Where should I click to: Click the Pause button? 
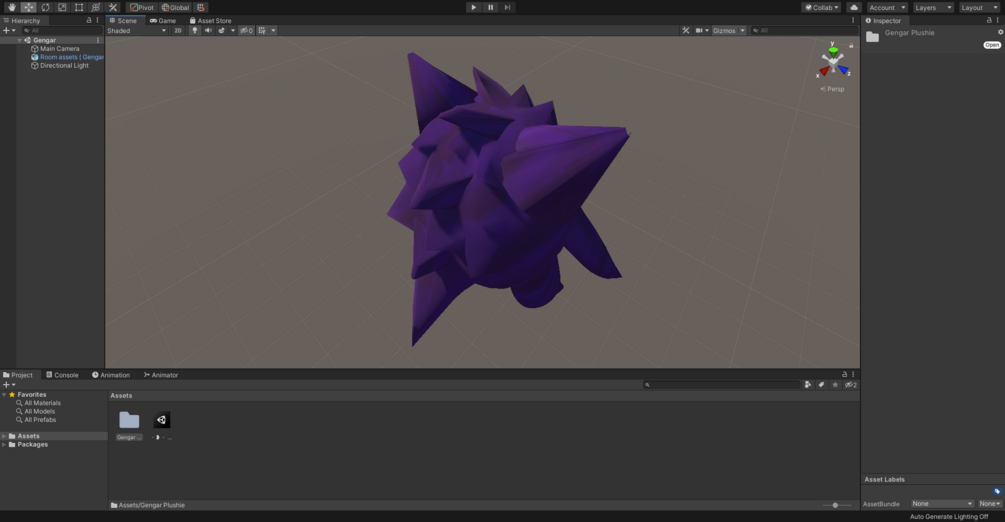click(490, 7)
